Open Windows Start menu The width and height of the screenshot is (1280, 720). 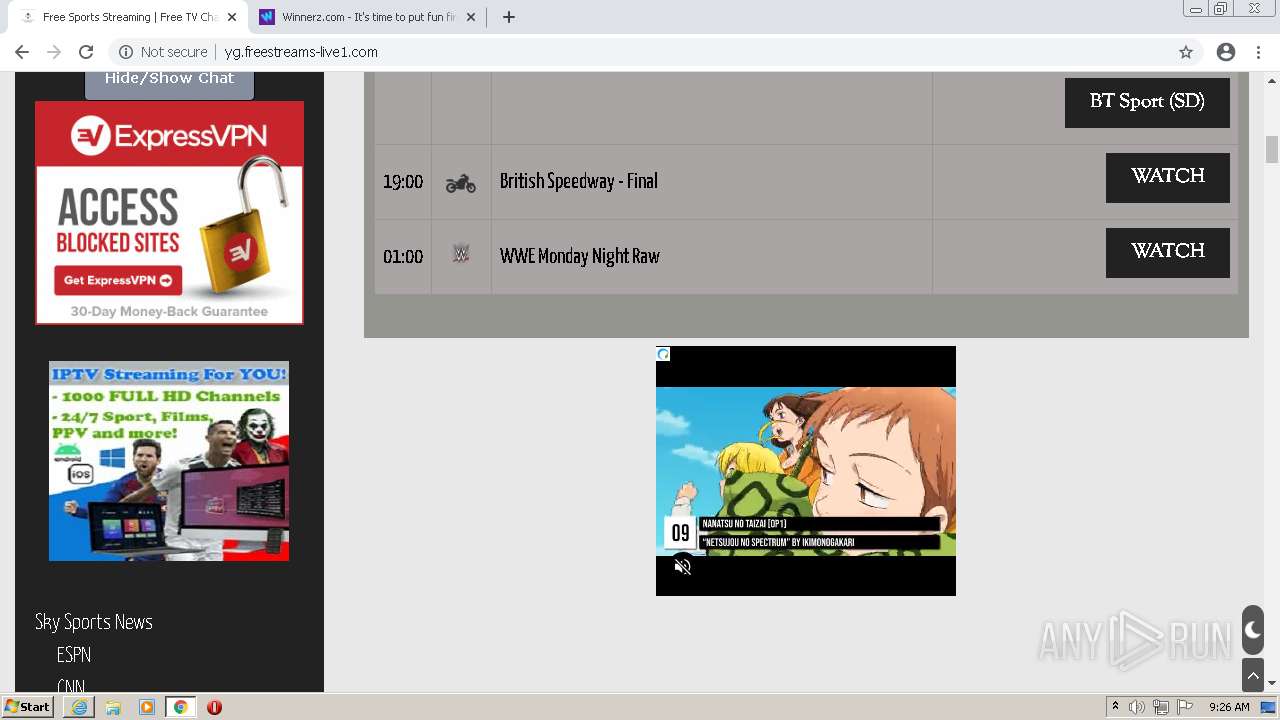pyautogui.click(x=27, y=707)
